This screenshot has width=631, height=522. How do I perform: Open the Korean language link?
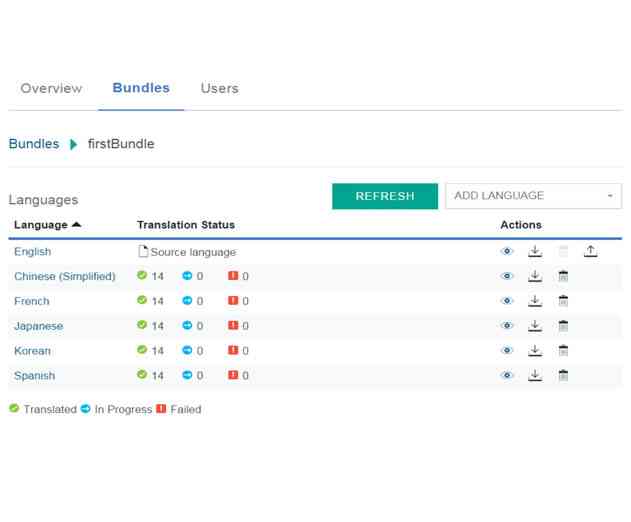point(32,351)
